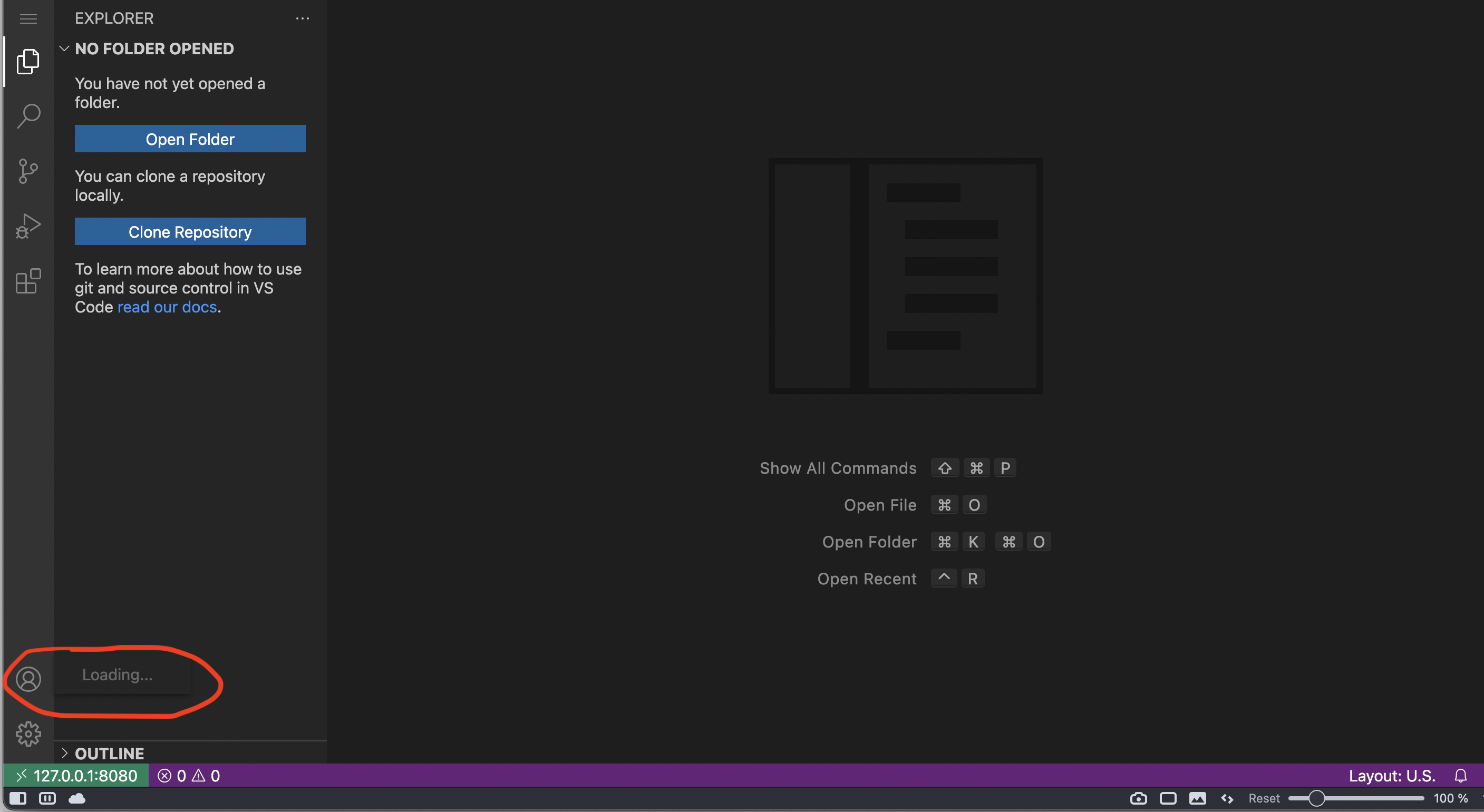1484x812 pixels.
Task: Open the Source Control view
Action: [27, 171]
